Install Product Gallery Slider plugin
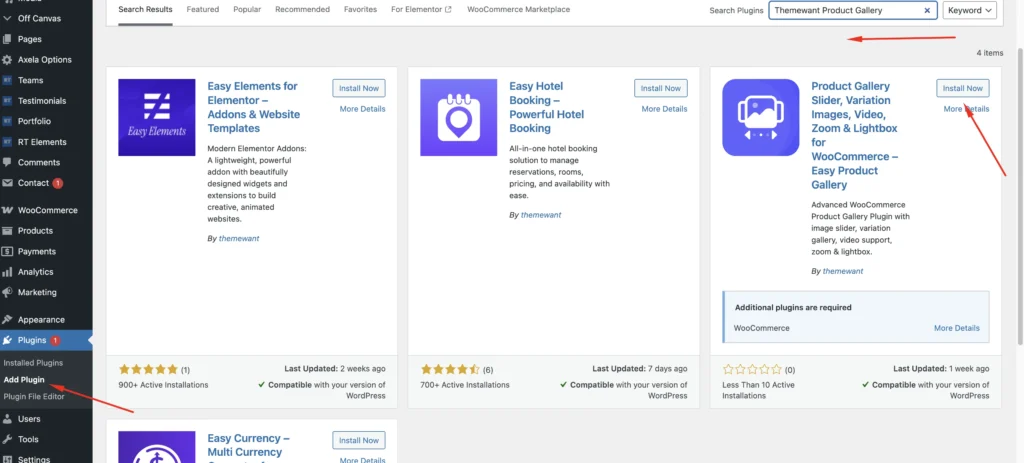The image size is (1024, 463). [x=963, y=88]
